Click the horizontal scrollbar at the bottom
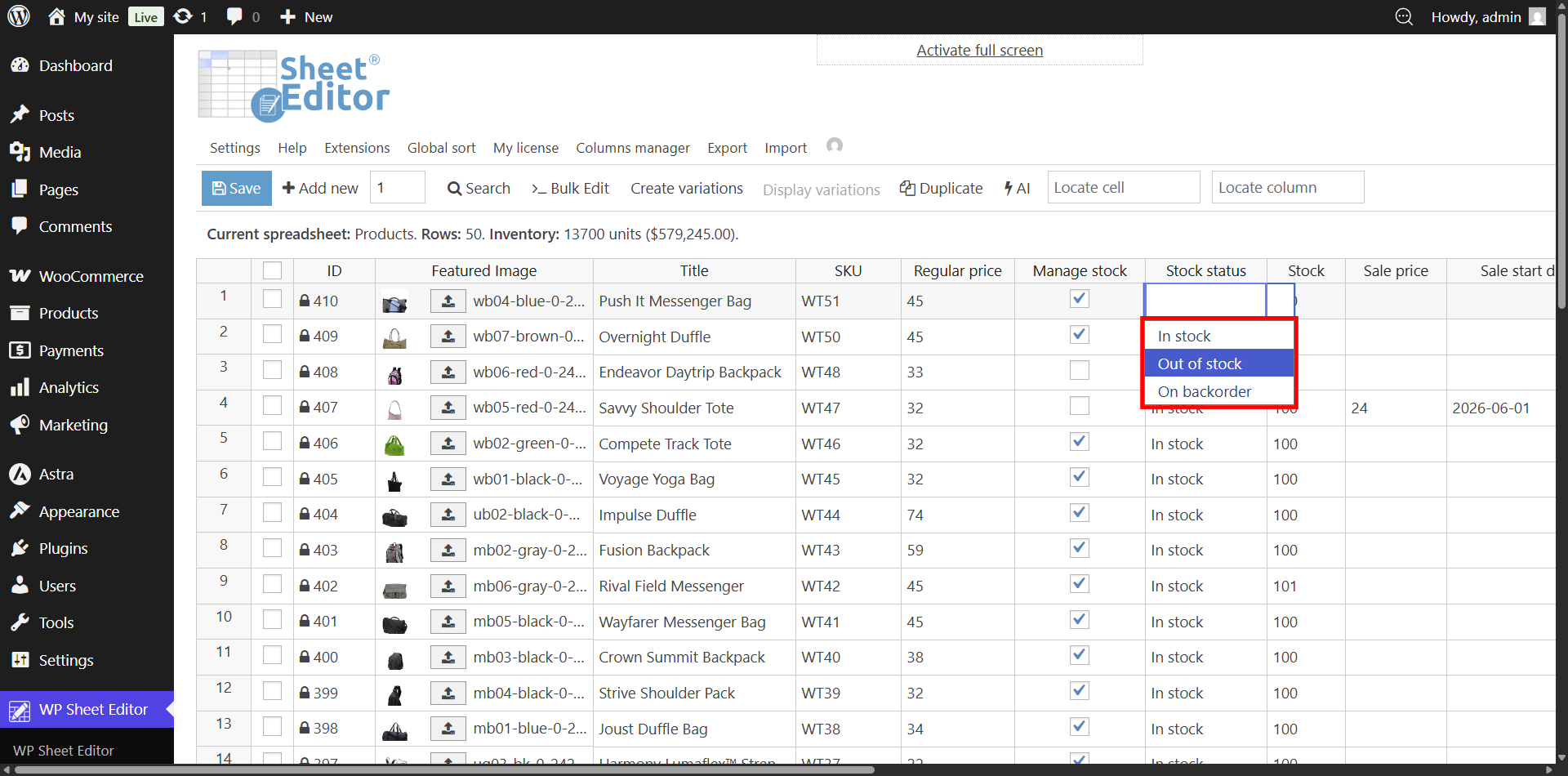 coord(445,769)
